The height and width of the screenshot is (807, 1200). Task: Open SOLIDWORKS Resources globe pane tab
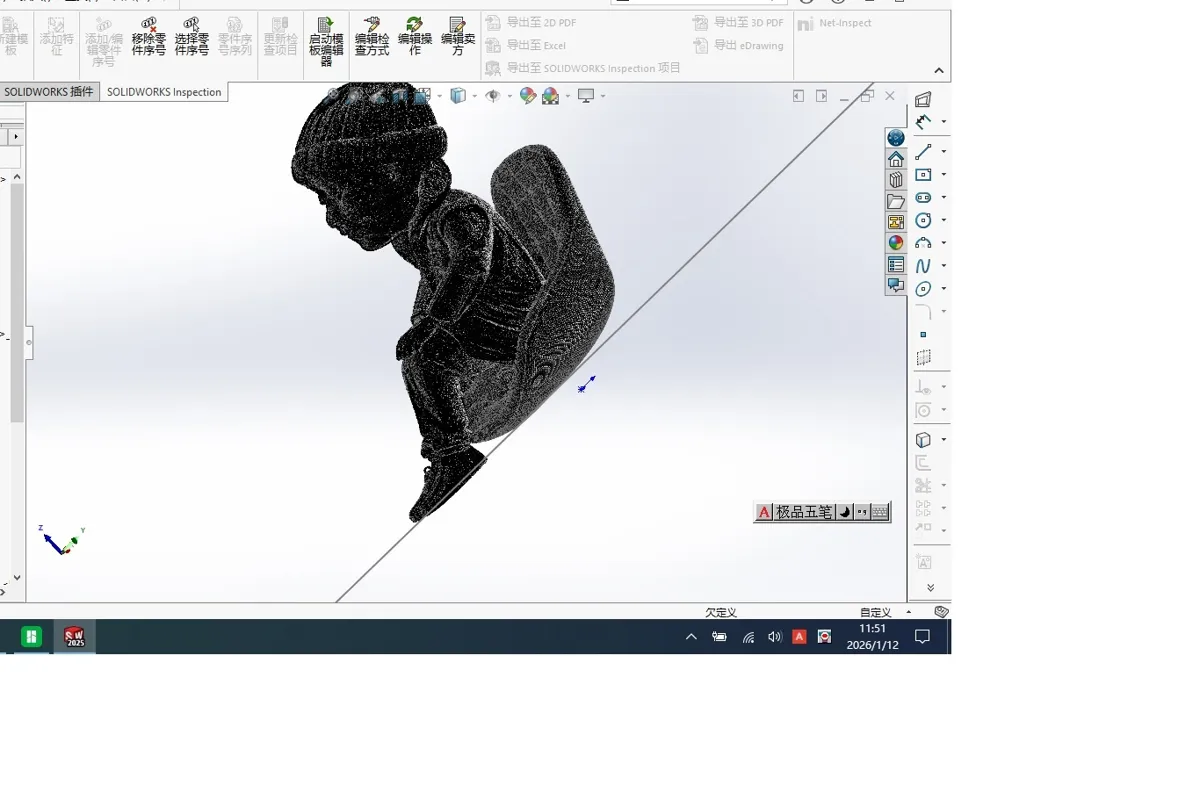(896, 138)
